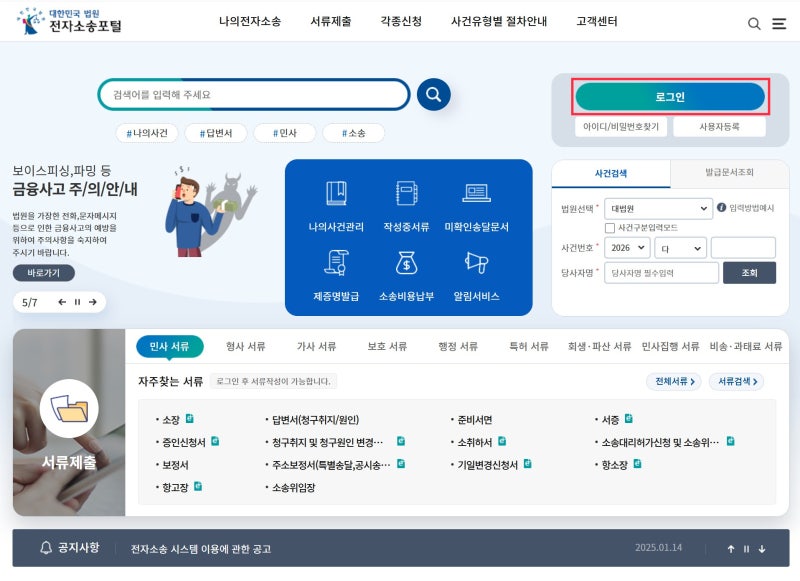Screen dimensions: 800x581
Task: Click document icon next to 항고장
Action: click(x=198, y=486)
